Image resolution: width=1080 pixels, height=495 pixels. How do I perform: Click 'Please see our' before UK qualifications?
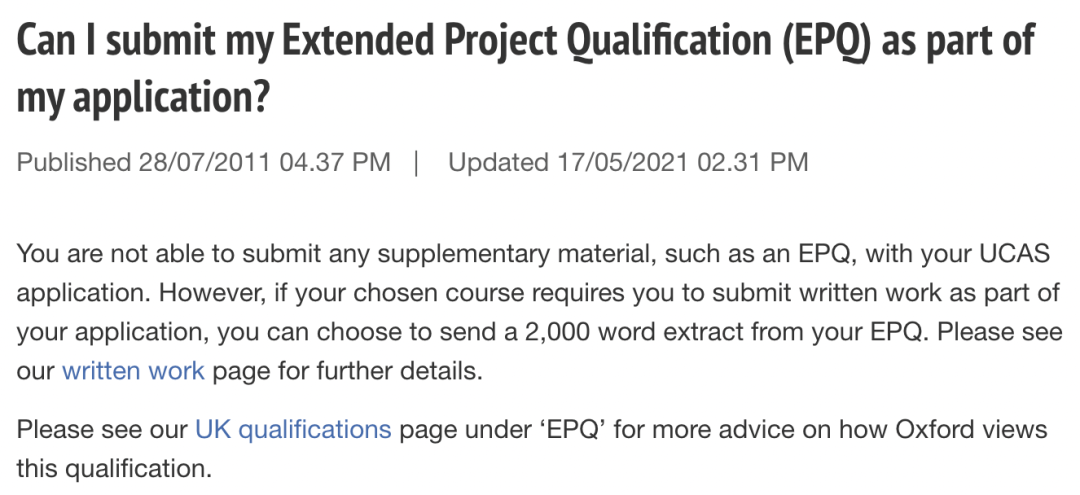tap(102, 430)
